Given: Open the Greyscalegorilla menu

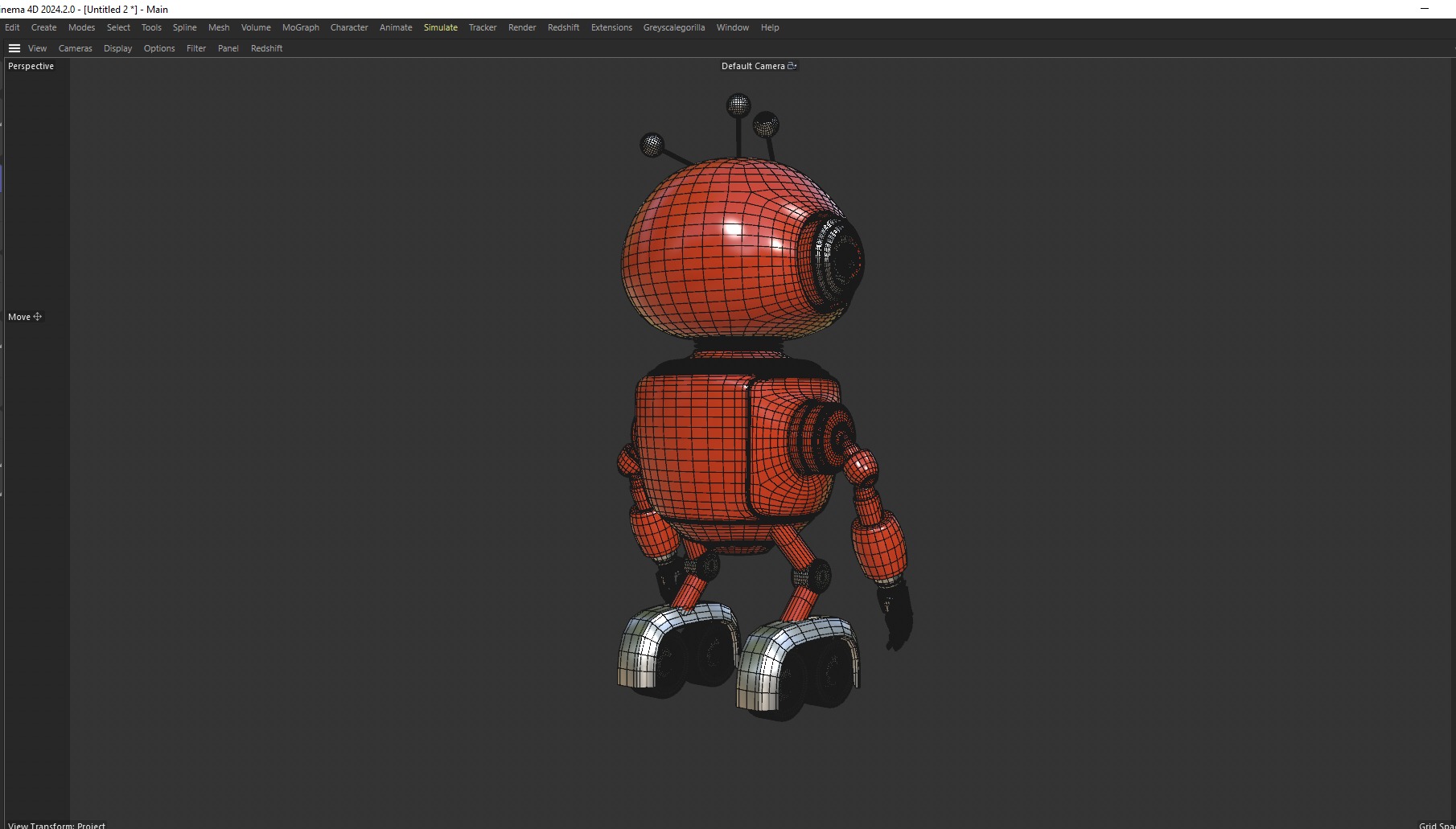Looking at the screenshot, I should (674, 27).
